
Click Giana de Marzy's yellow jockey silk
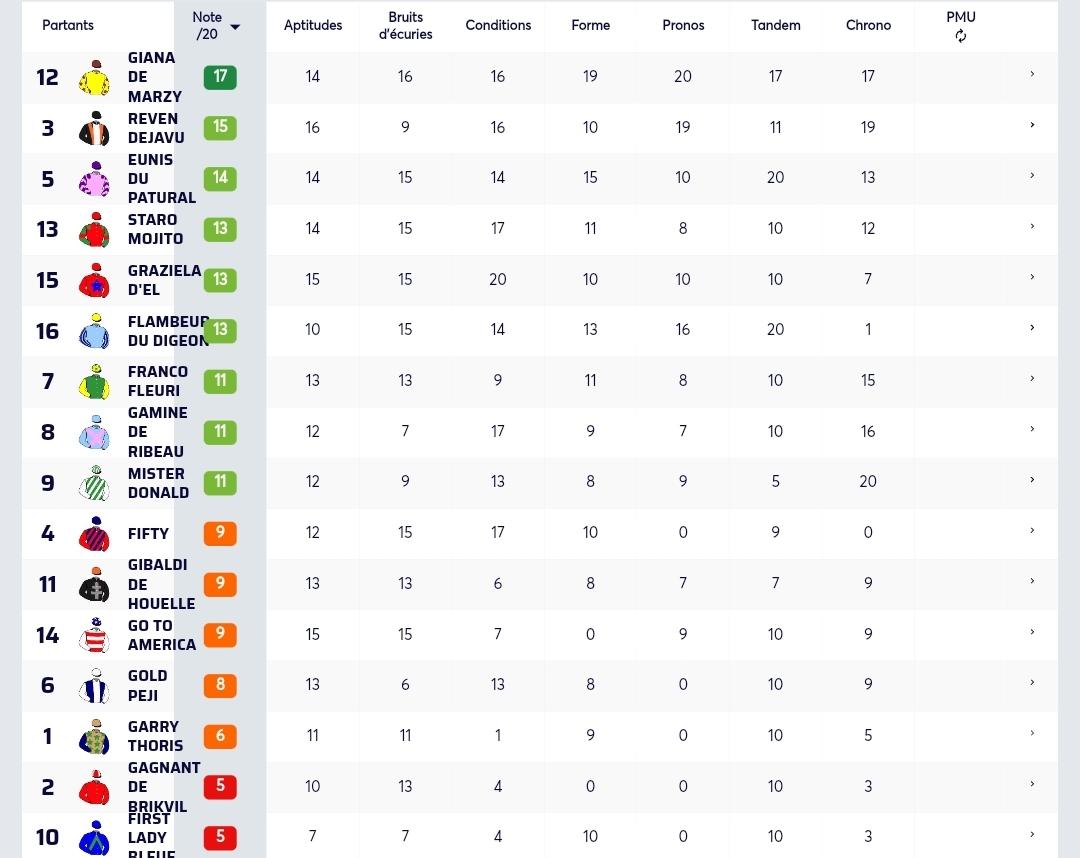pyautogui.click(x=95, y=77)
